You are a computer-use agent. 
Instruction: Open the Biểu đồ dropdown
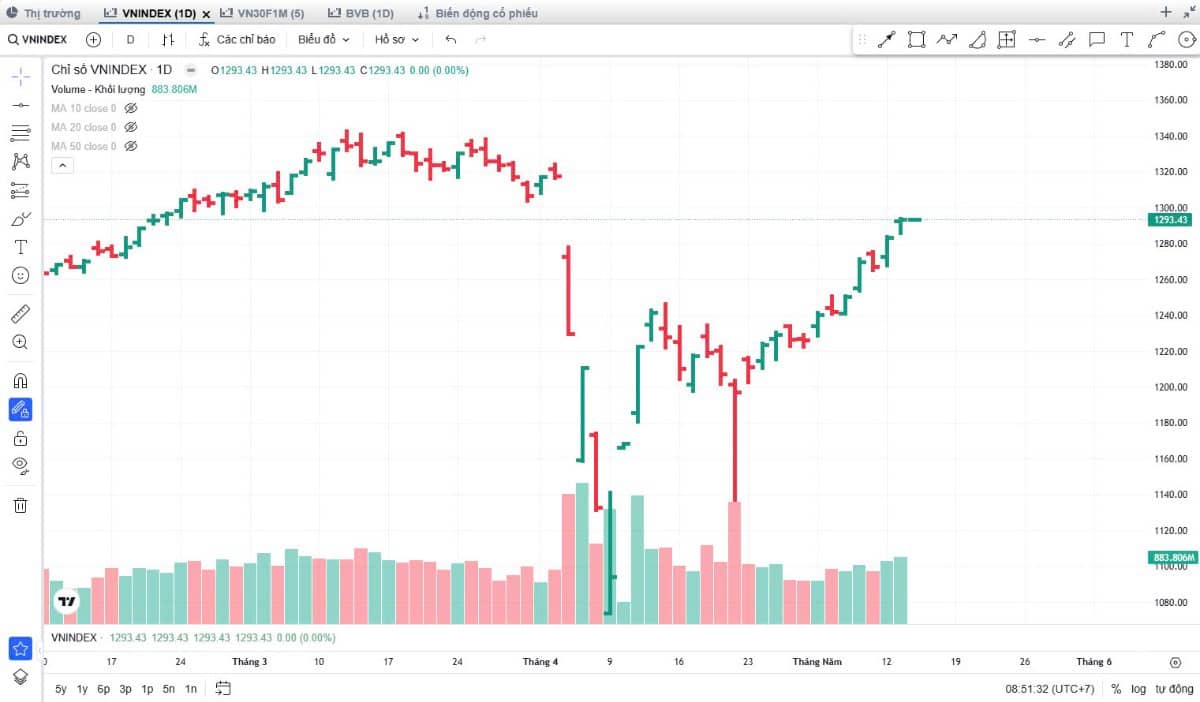[x=324, y=39]
